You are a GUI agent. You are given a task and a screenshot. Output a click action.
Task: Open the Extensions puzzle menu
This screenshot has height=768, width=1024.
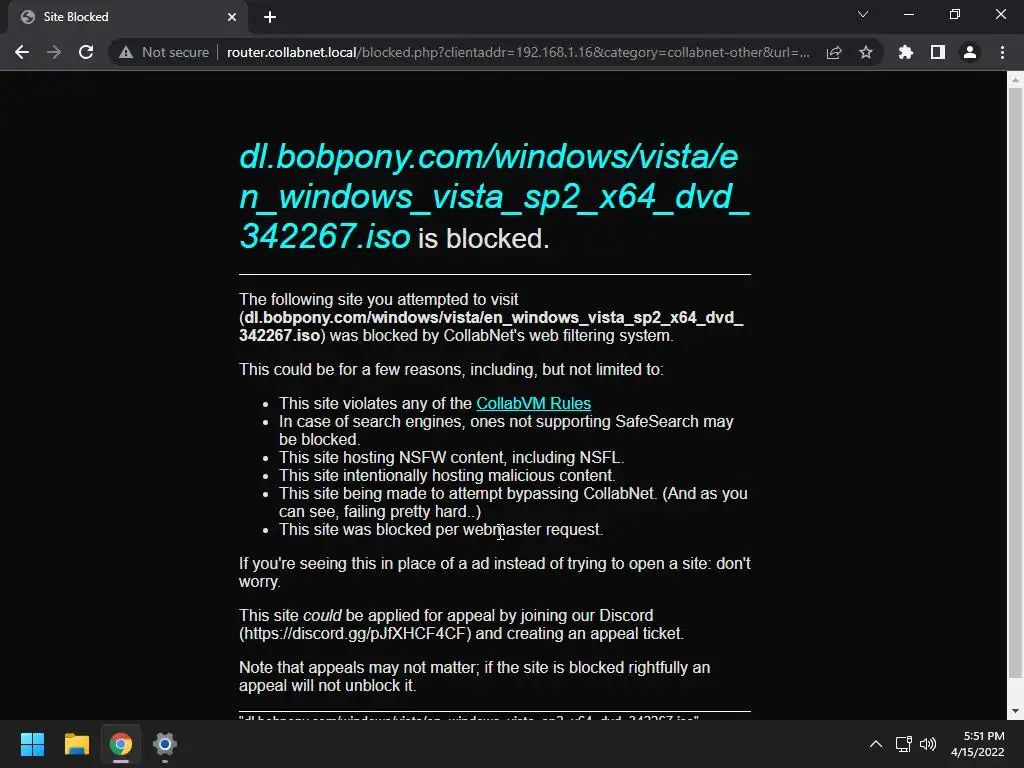pos(905,52)
